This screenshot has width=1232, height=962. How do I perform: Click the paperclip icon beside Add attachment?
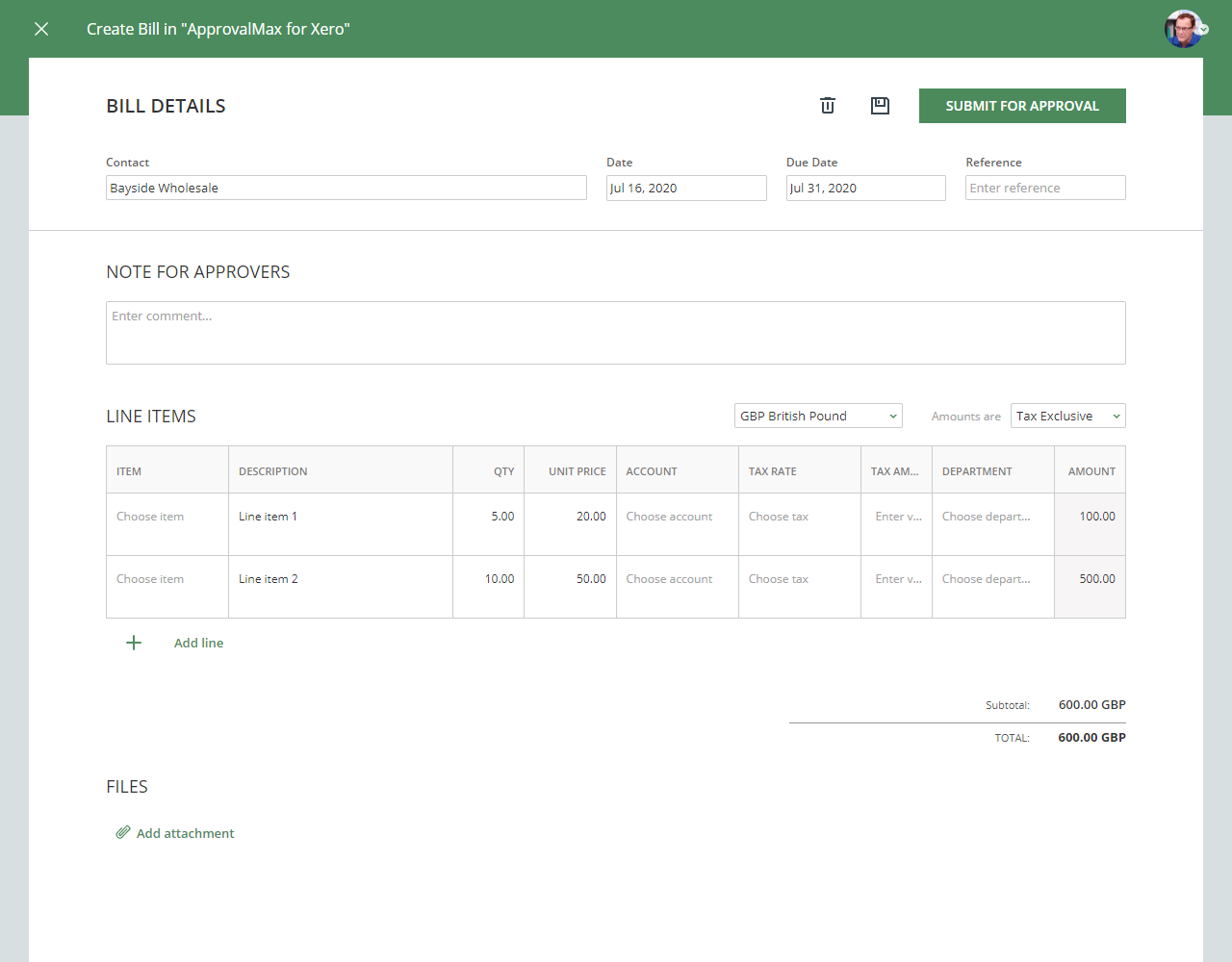coord(123,832)
